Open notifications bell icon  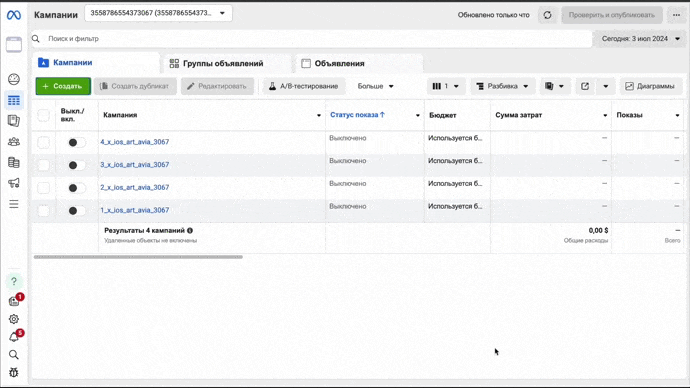pos(15,337)
